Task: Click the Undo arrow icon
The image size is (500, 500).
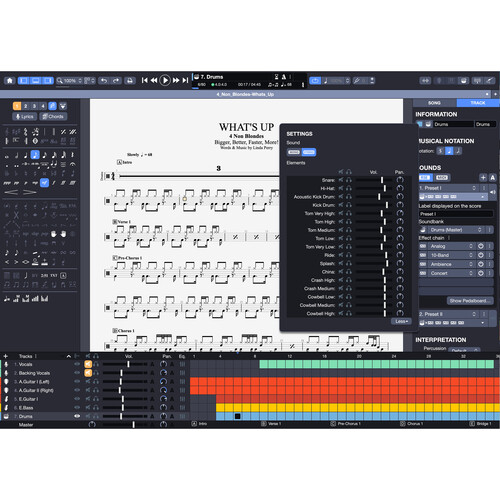Action: click(x=104, y=81)
